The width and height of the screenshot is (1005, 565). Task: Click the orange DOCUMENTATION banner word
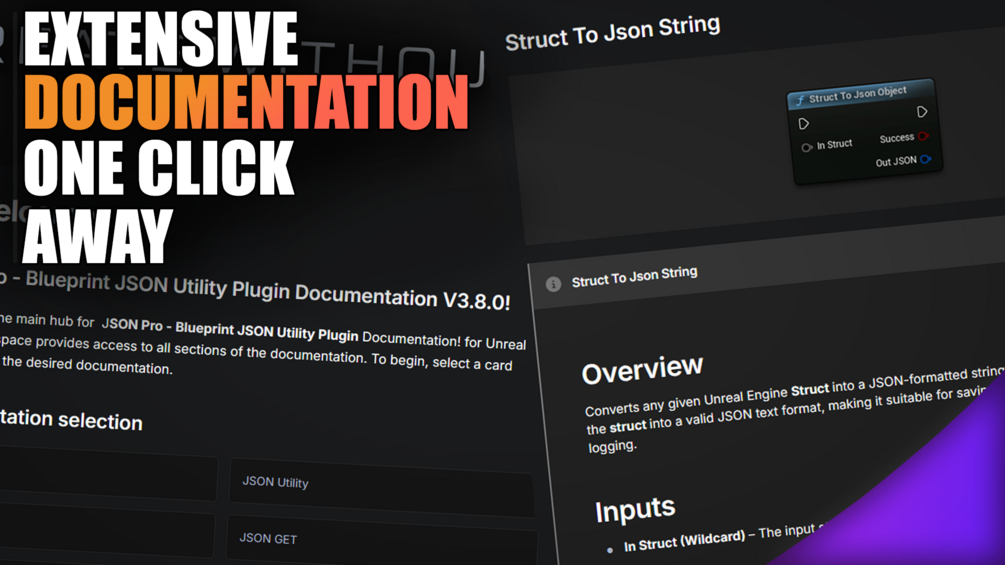pos(247,102)
